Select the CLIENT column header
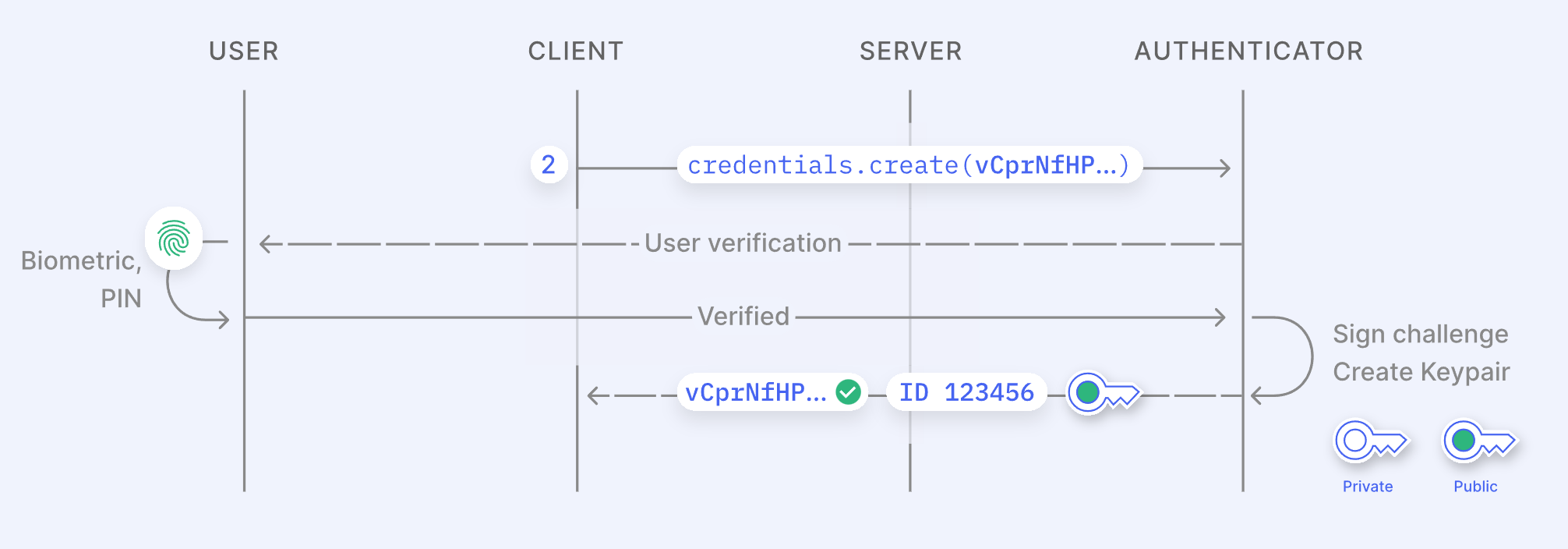The width and height of the screenshot is (1568, 549). click(x=576, y=51)
